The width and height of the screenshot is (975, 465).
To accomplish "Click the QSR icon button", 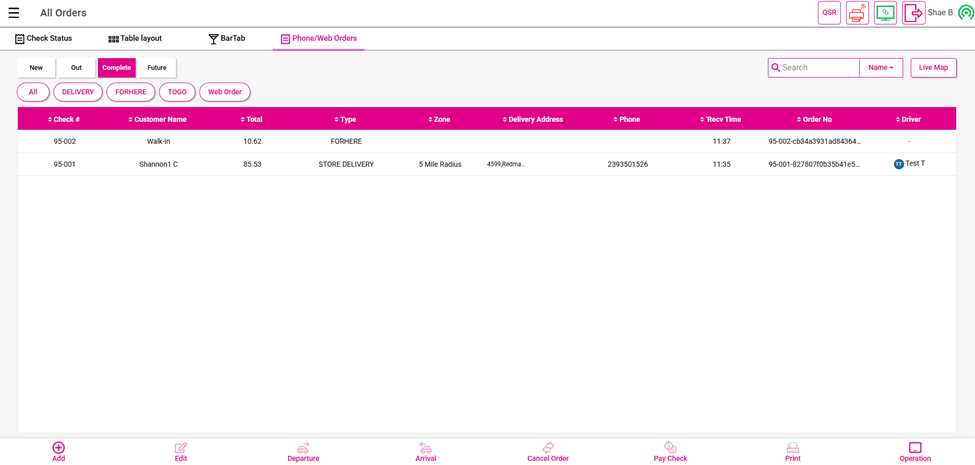I will point(829,13).
